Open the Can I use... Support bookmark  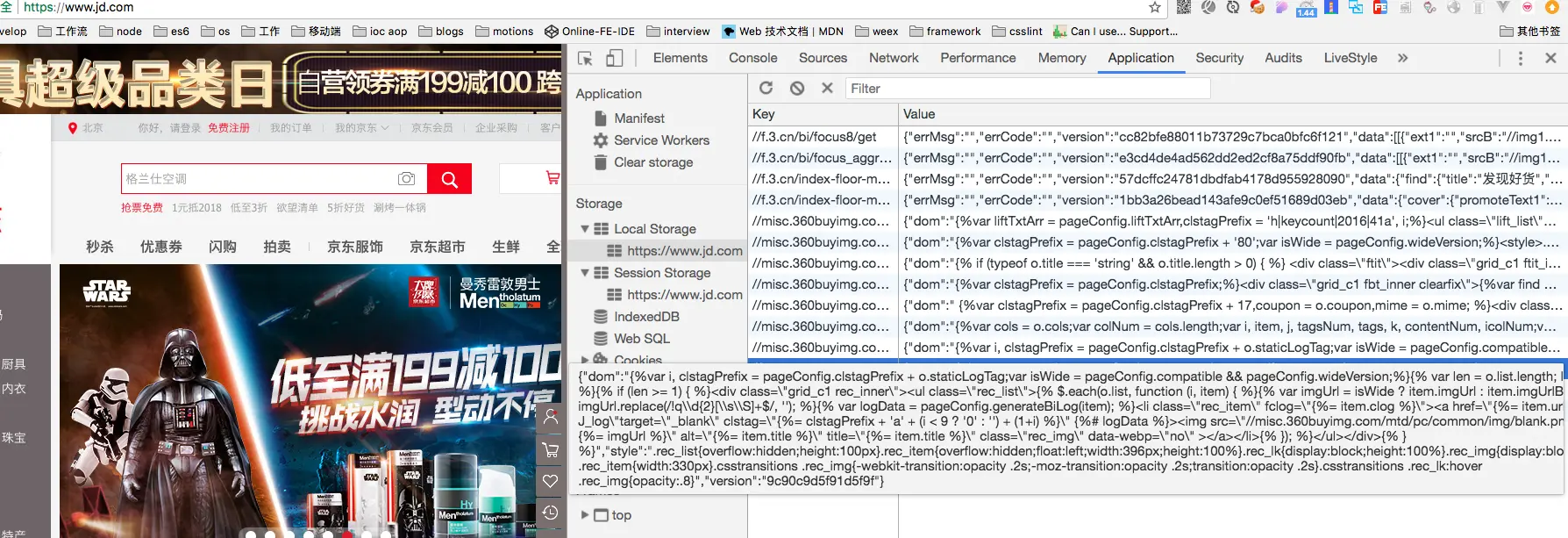pyautogui.click(x=1115, y=32)
